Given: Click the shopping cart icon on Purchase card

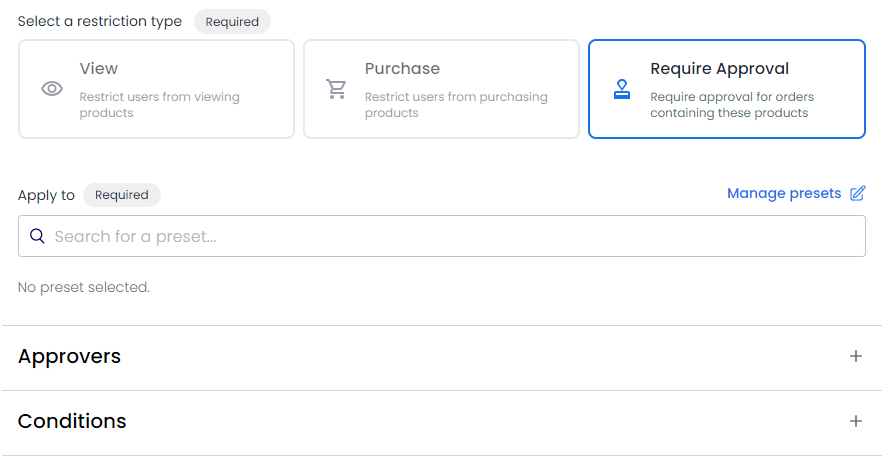Looking at the screenshot, I should coord(336,89).
